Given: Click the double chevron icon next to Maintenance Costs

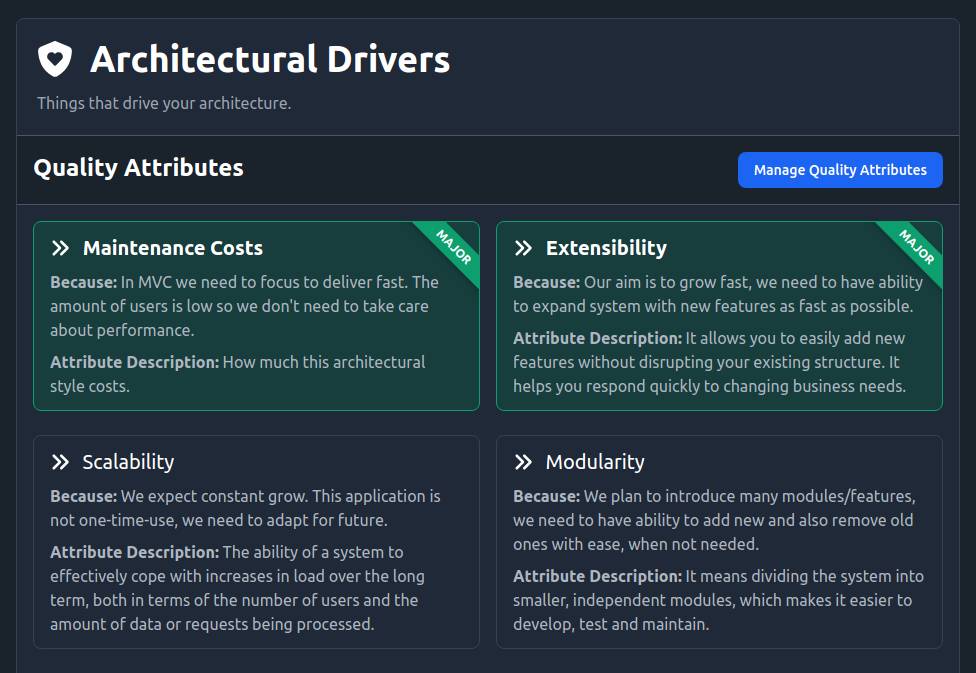Looking at the screenshot, I should tap(60, 248).
